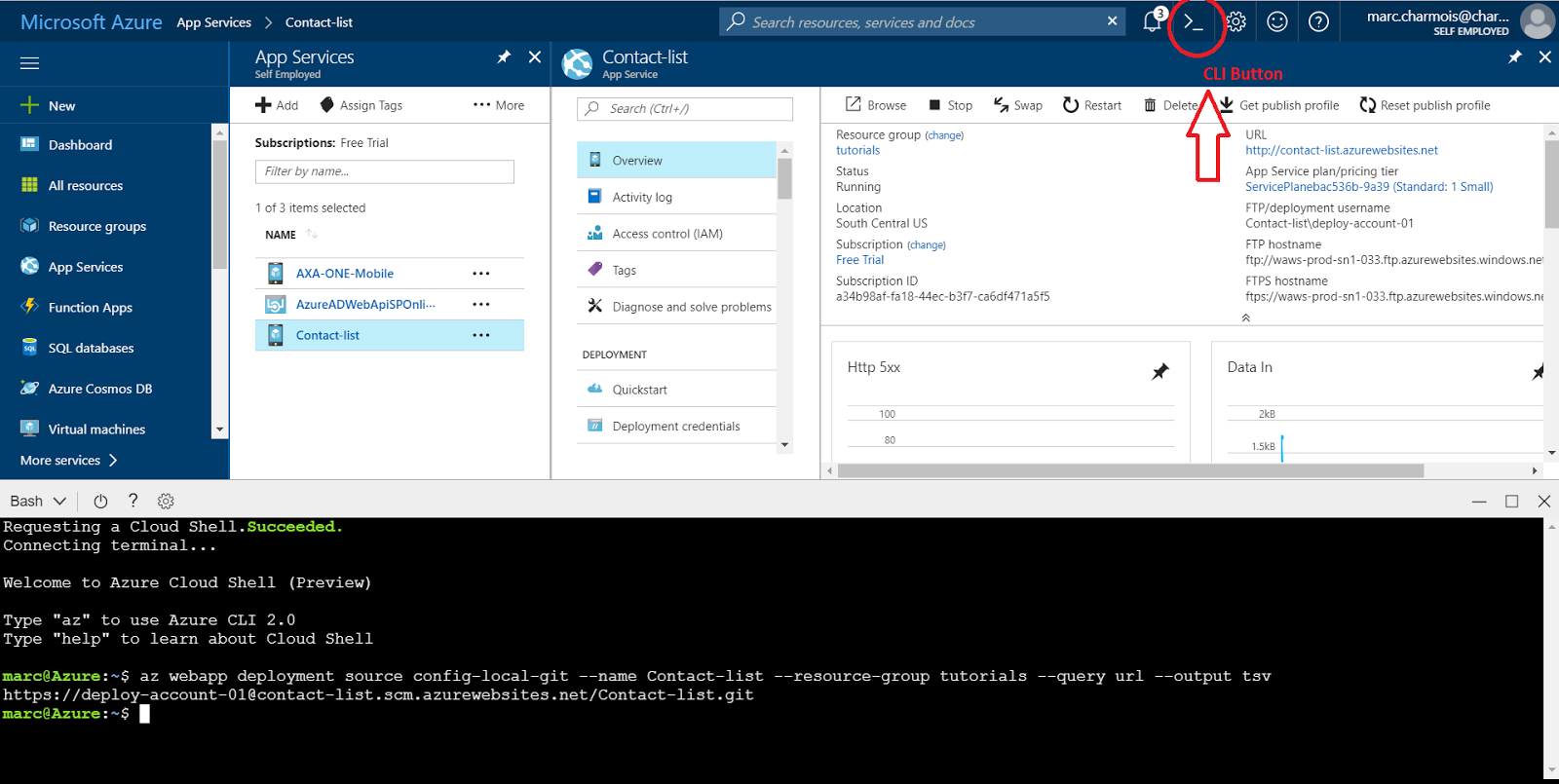Collapse the essentials panel chevron
The image size is (1559, 784).
(x=1245, y=317)
